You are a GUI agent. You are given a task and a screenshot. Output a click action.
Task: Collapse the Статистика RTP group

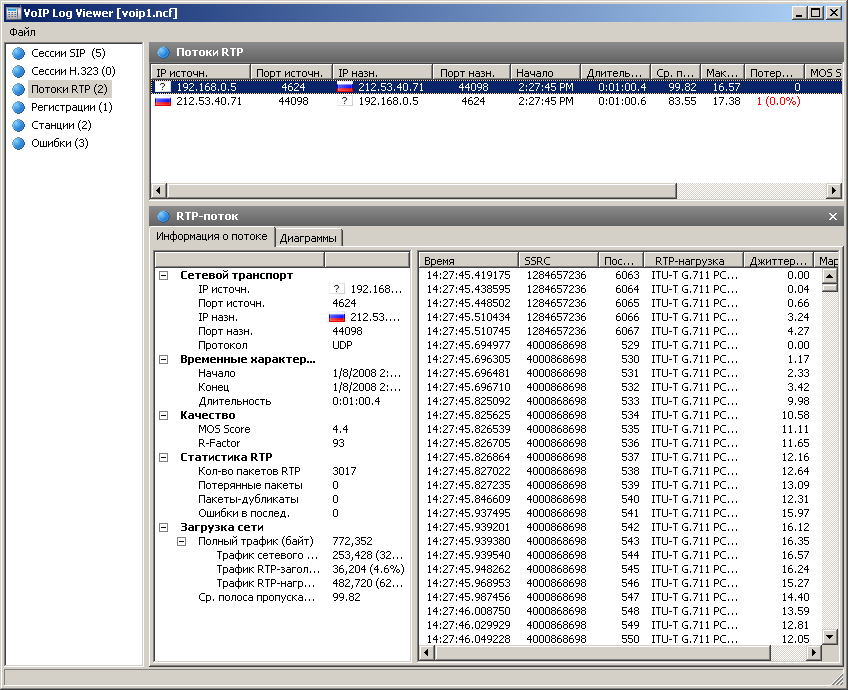163,457
